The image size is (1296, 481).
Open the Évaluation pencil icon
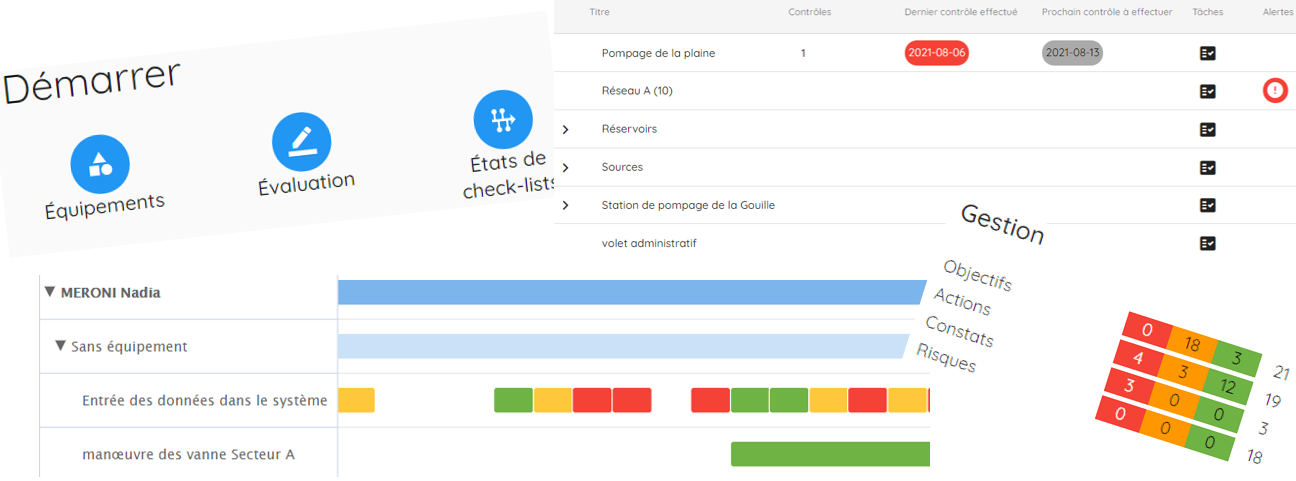click(x=301, y=142)
